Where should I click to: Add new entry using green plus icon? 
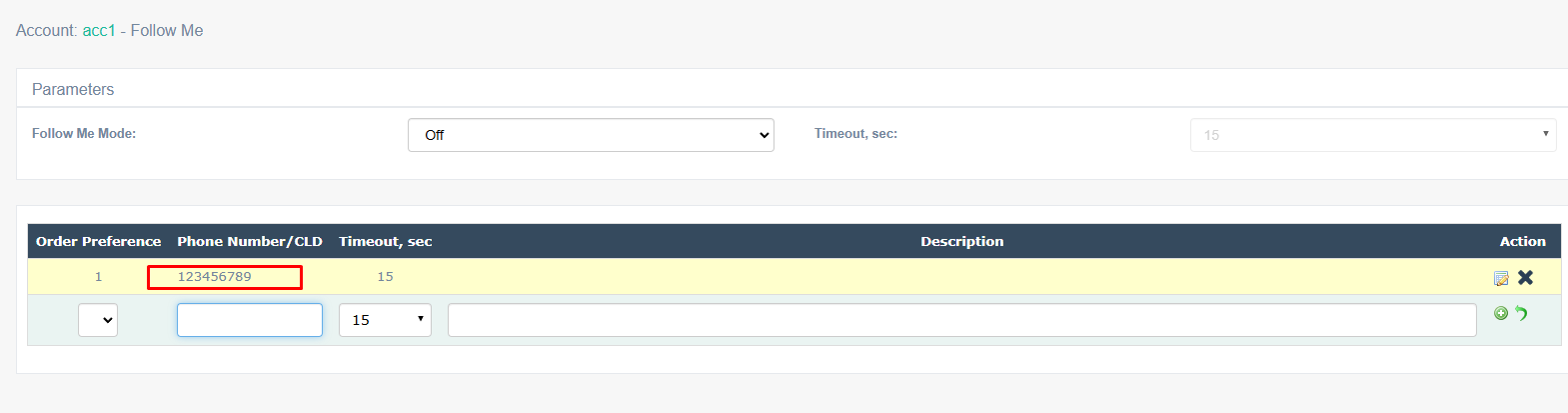click(1501, 313)
